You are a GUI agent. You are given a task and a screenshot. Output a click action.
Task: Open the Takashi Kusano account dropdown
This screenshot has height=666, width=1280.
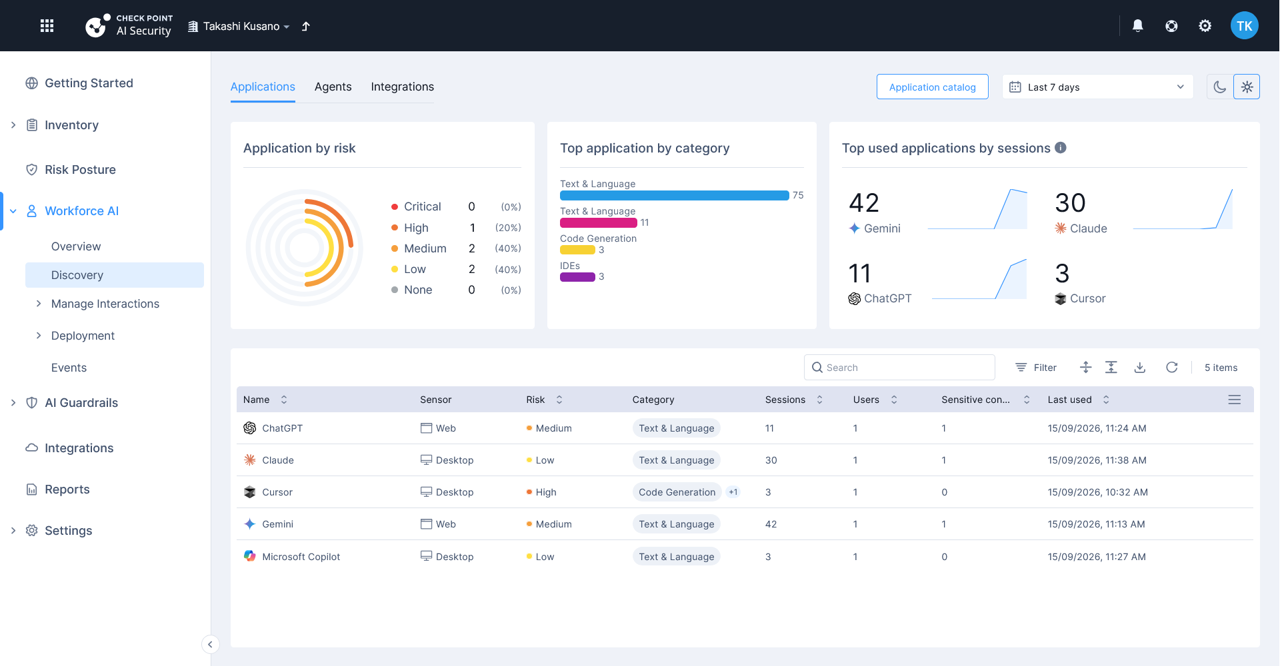[239, 27]
